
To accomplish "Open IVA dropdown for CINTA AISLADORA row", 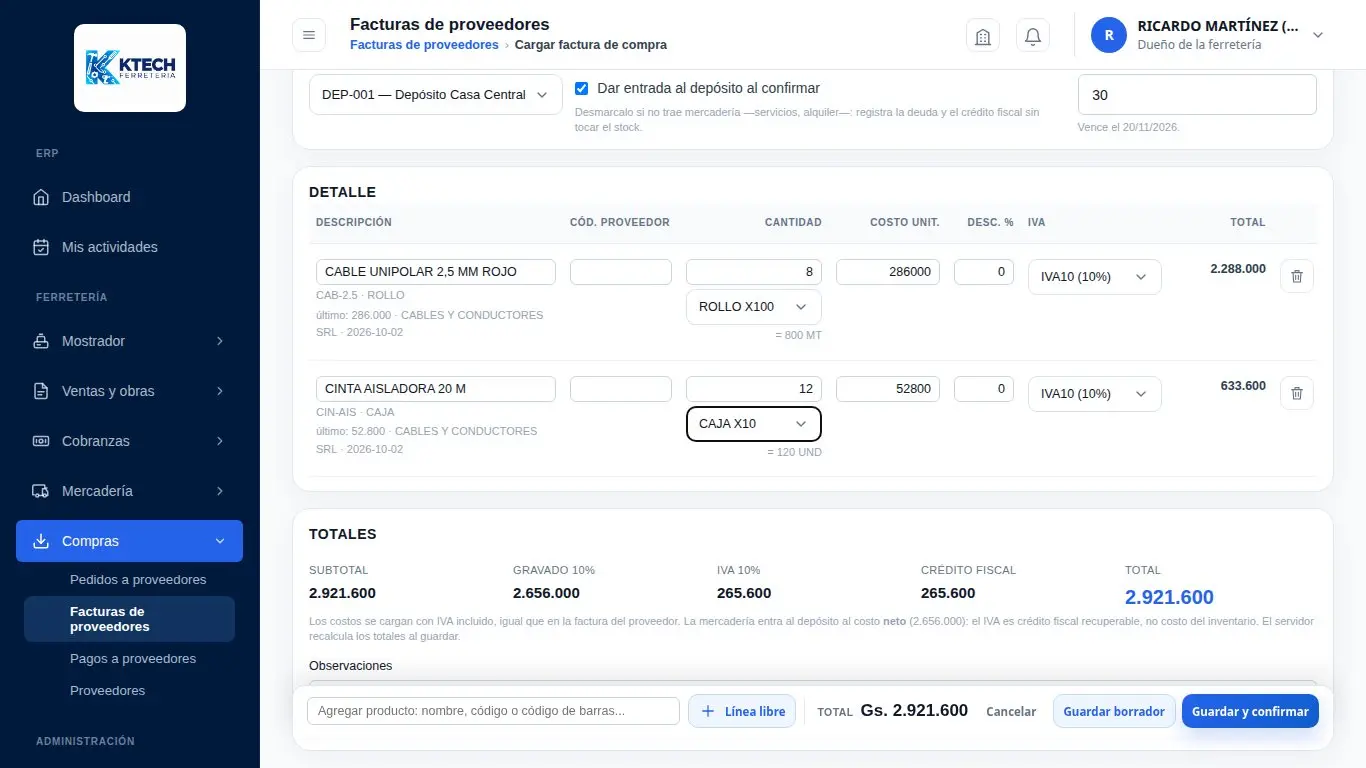I will point(1095,394).
